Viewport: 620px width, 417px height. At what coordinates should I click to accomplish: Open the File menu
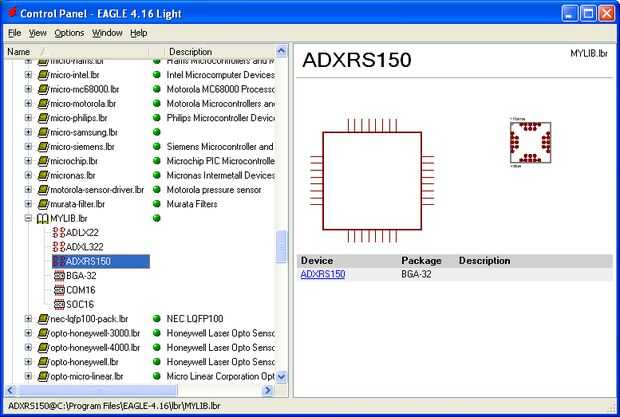(15, 33)
